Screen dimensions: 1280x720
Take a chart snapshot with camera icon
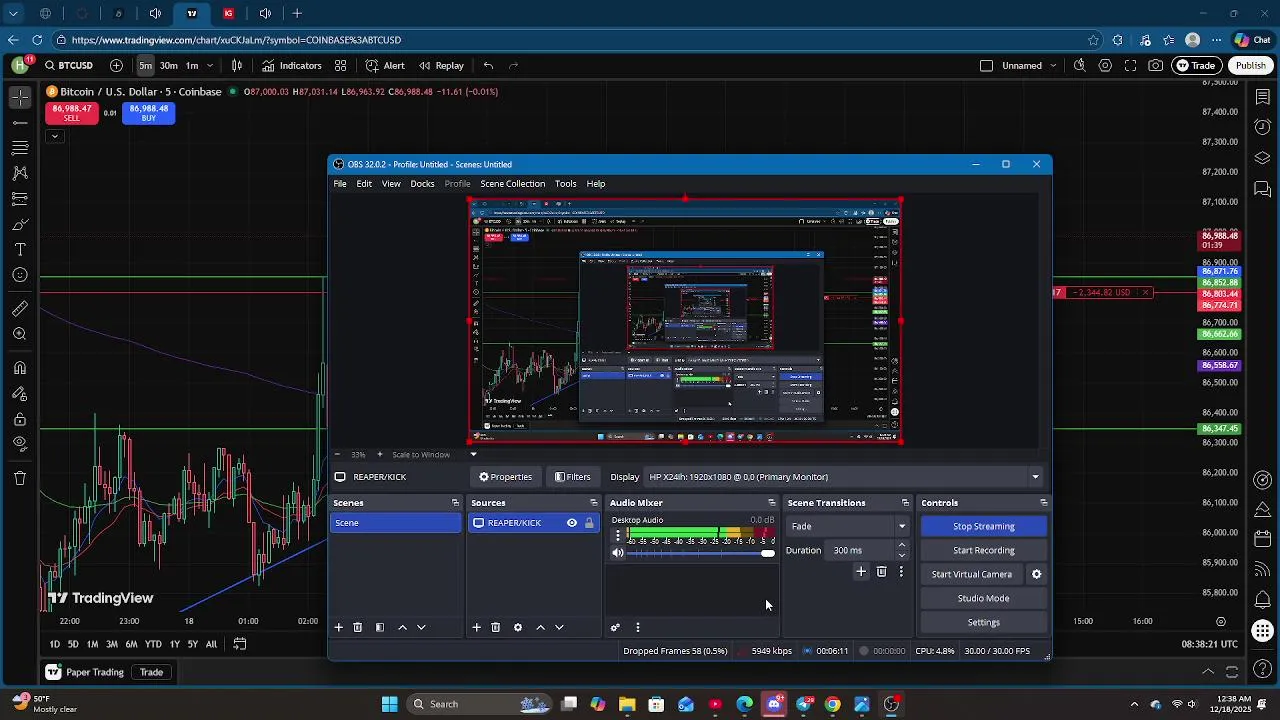coord(1156,66)
